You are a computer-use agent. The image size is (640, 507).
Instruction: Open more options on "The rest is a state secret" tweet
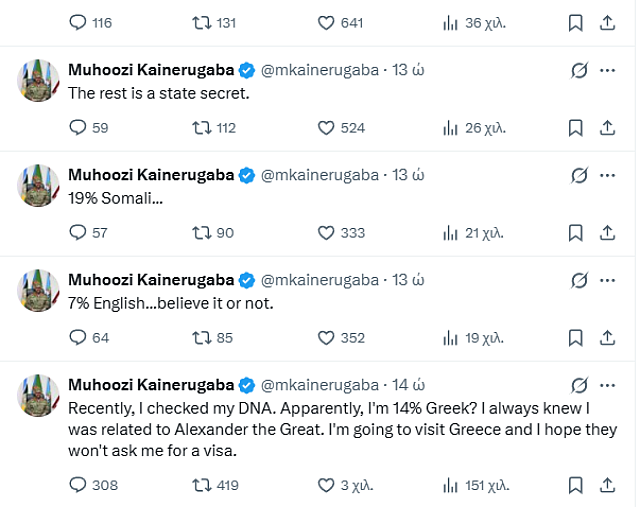pos(607,70)
